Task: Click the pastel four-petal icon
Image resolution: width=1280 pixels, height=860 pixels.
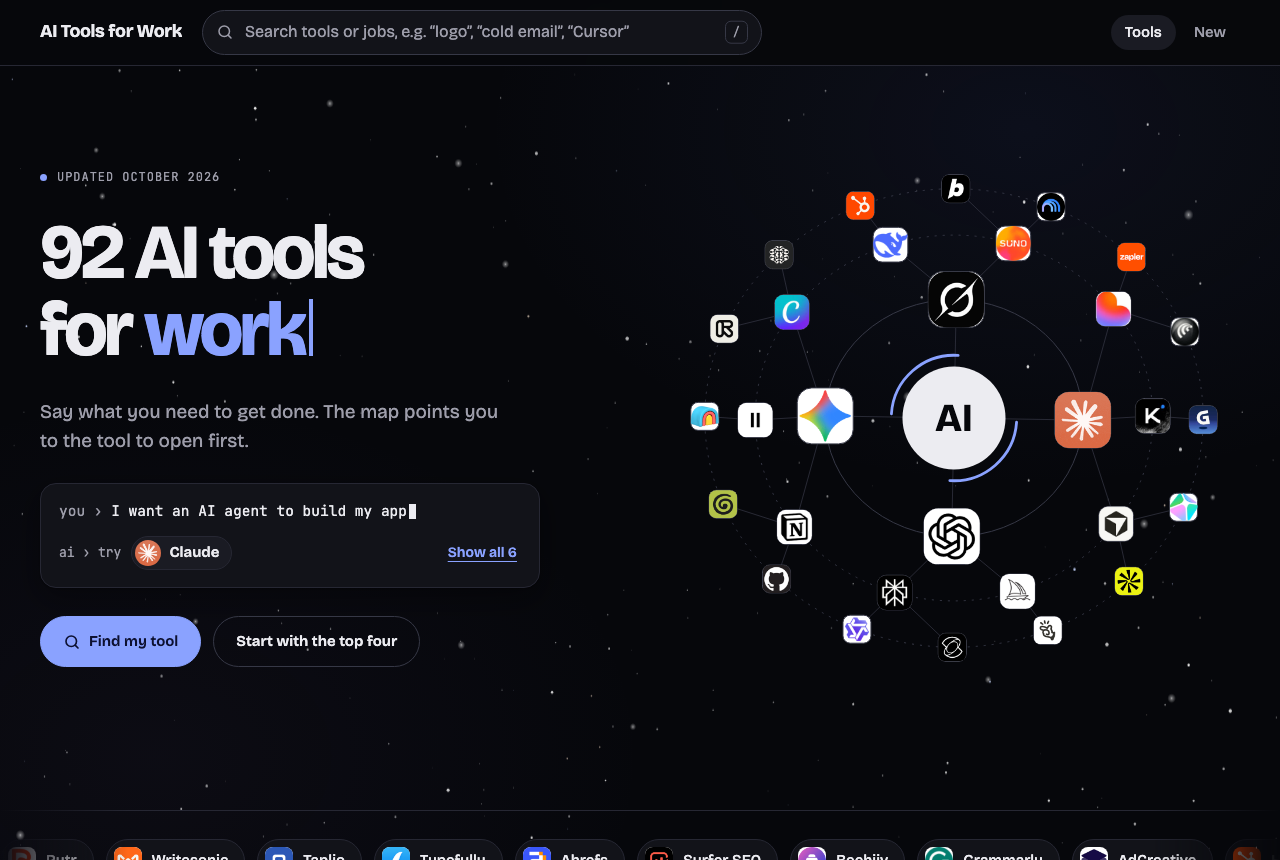Action: [1183, 507]
